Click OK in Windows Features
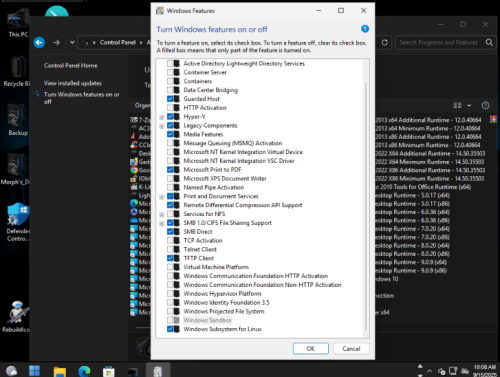 pyautogui.click(x=311, y=348)
